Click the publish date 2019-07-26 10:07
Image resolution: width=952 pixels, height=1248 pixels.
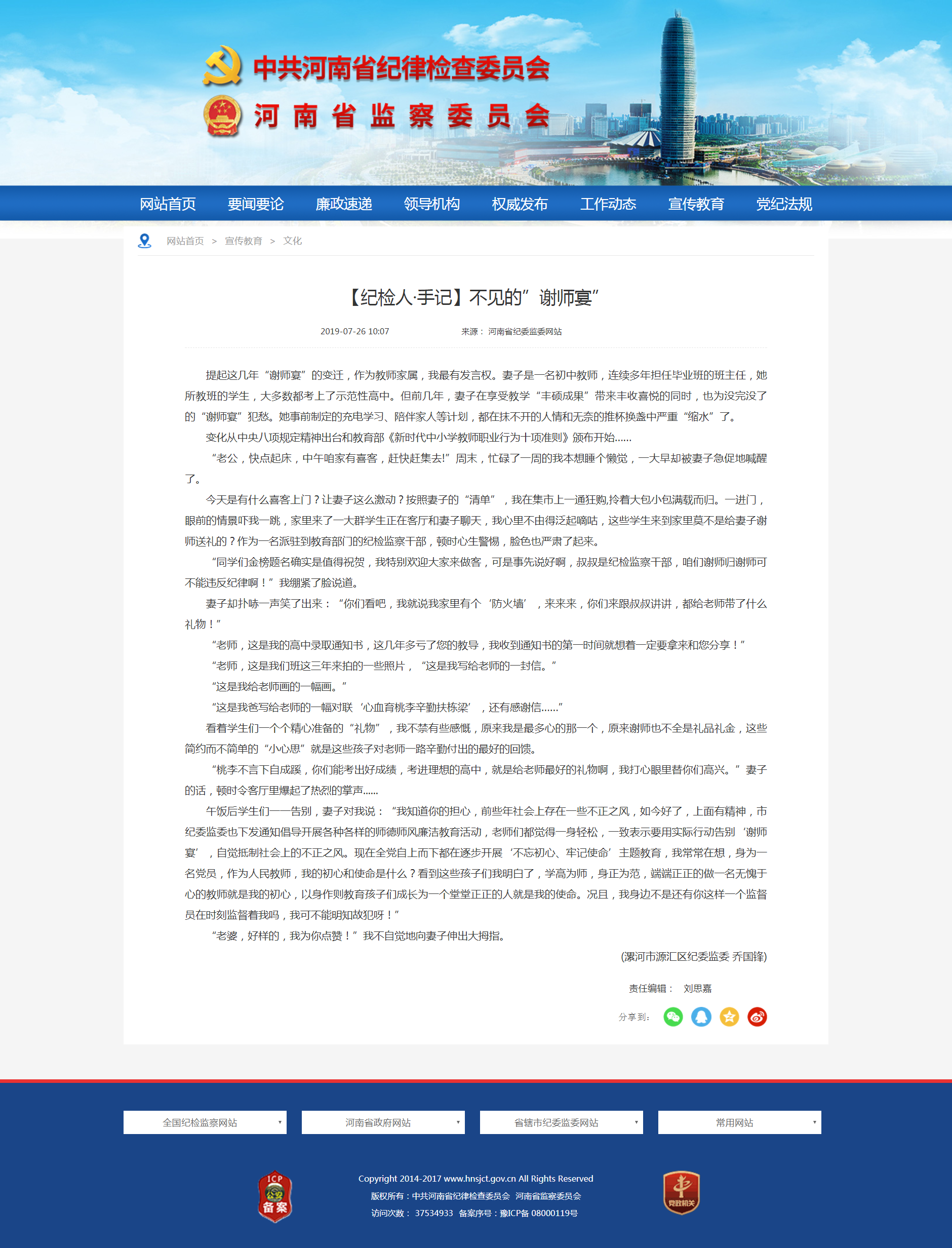(355, 332)
